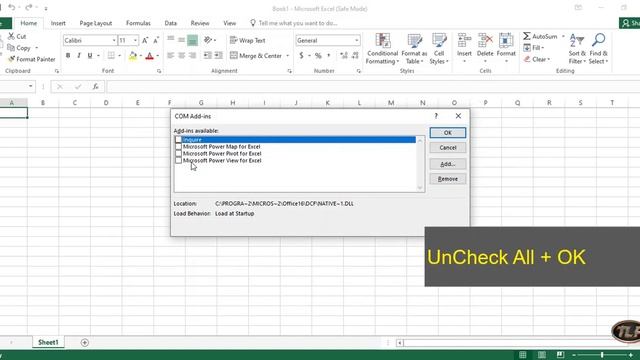640x360 pixels.
Task: Click the Insert Function fx icon
Action: tap(95, 87)
